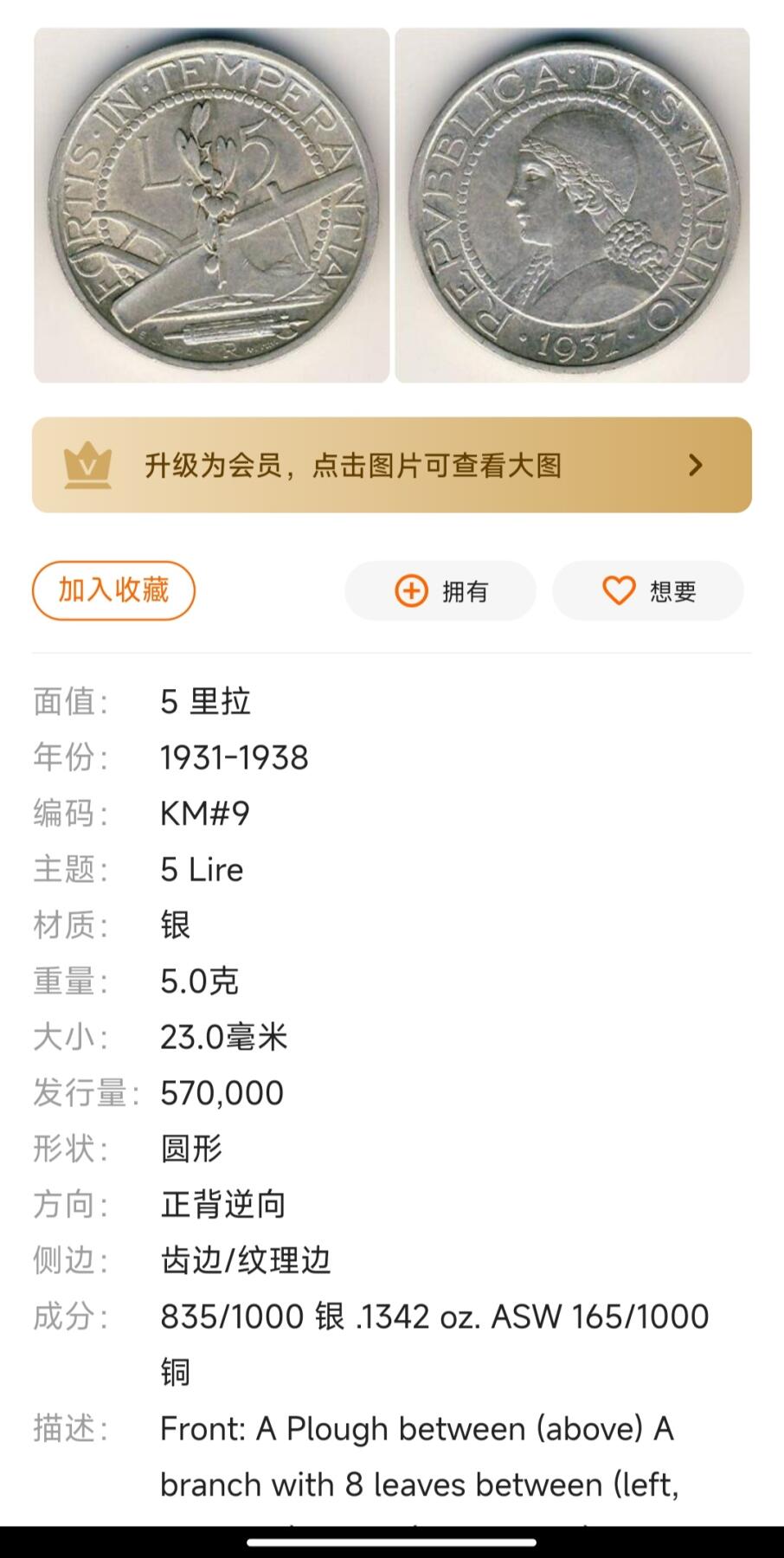Tap the orange heart icon
Screen dimensions: 784x1558
tap(619, 591)
